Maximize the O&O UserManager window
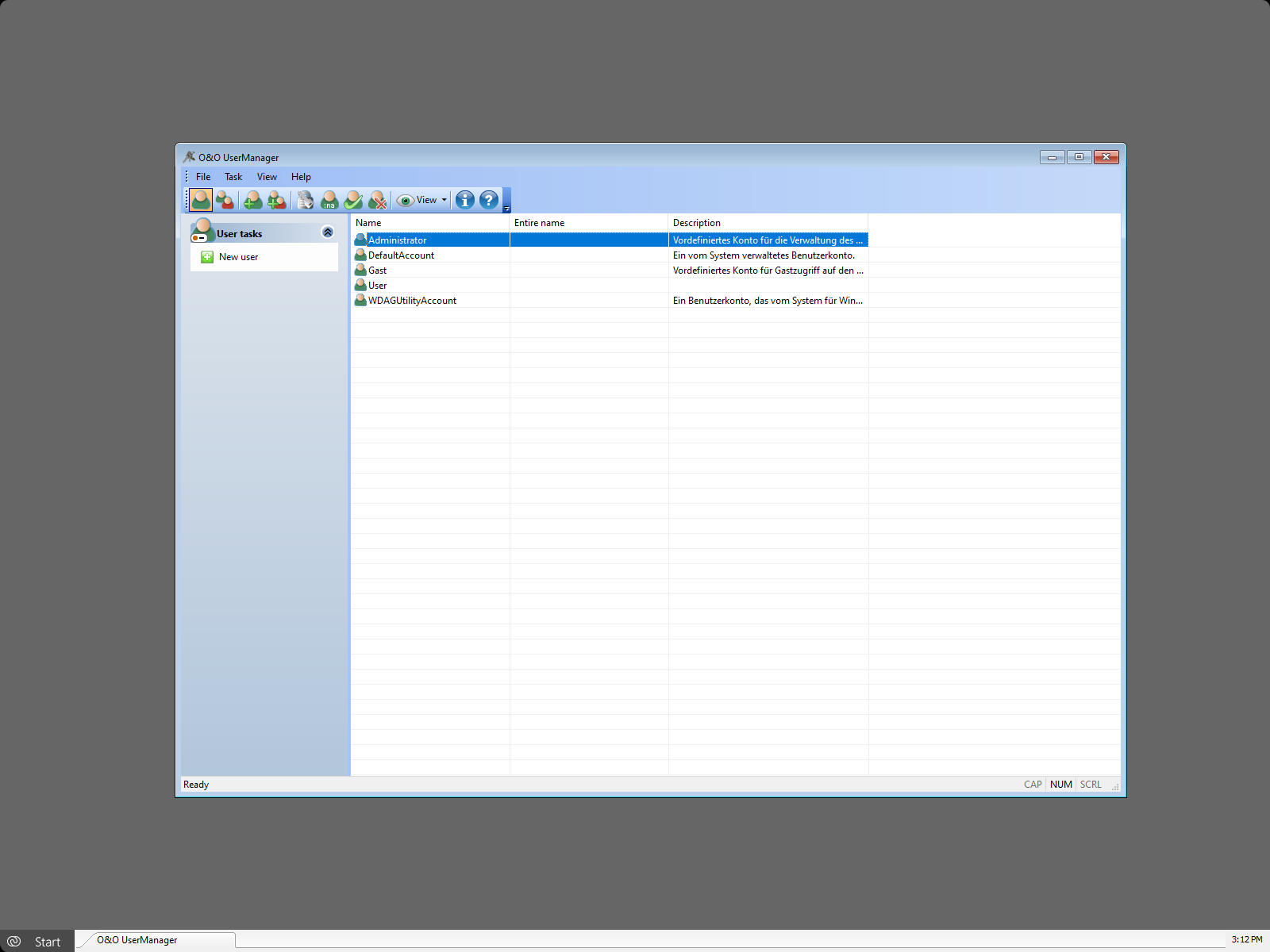This screenshot has height=952, width=1270. (1079, 157)
